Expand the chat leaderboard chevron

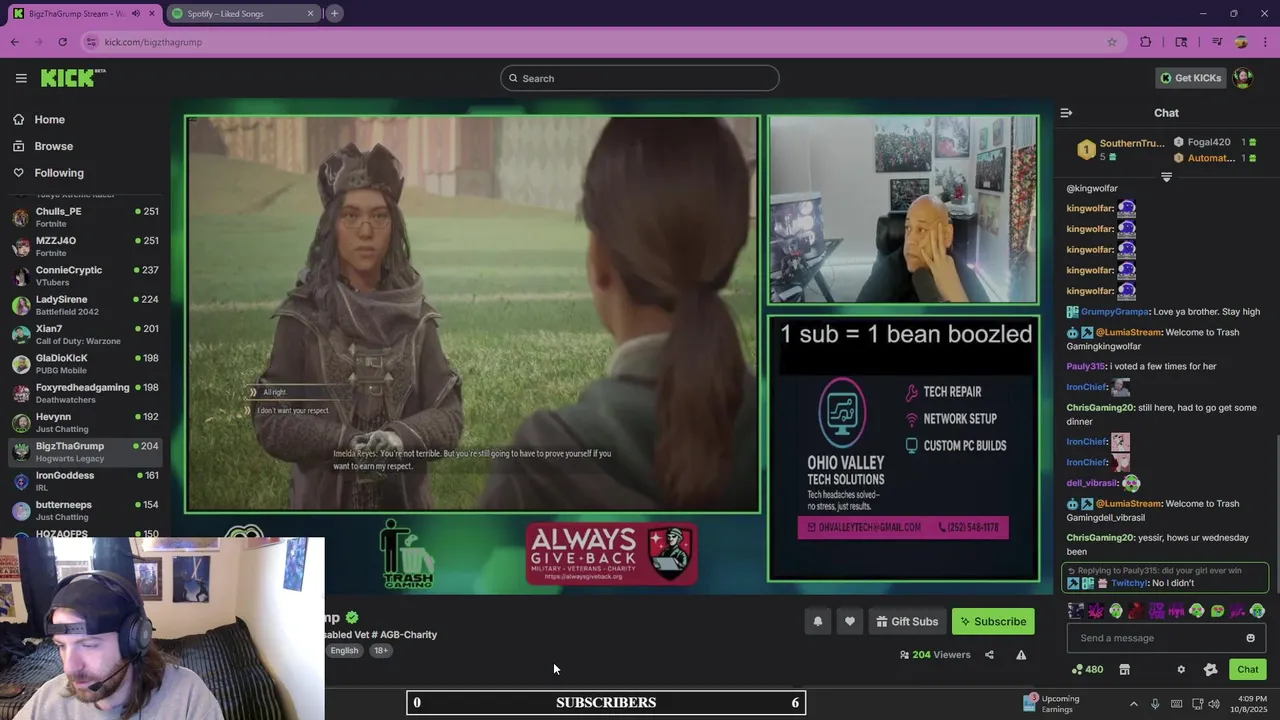(1166, 177)
